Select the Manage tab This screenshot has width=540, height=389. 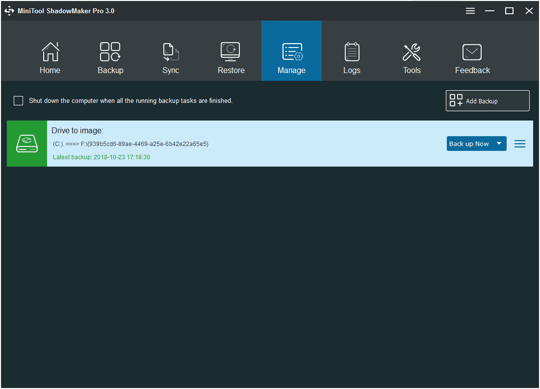click(291, 51)
